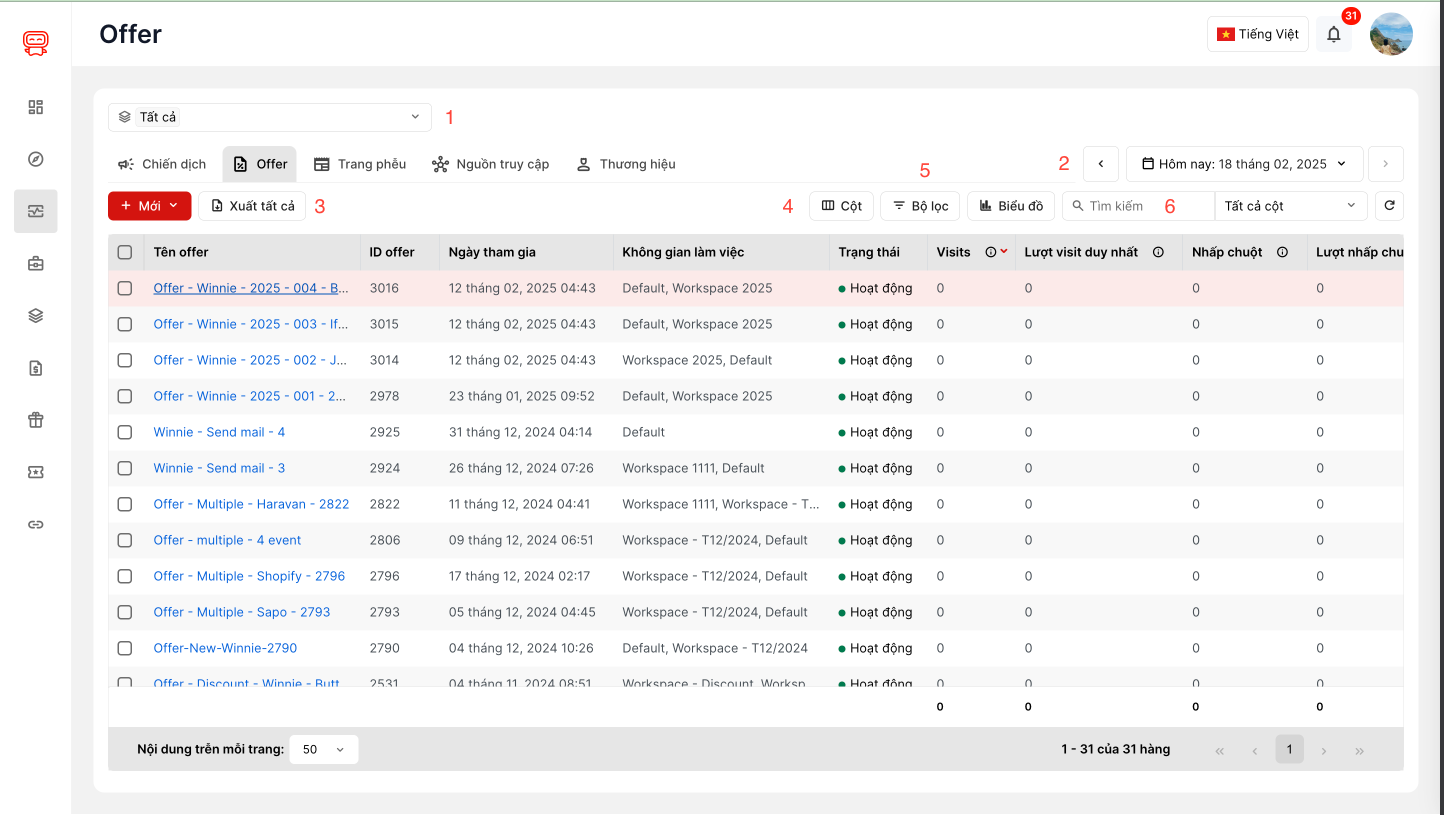This screenshot has height=815, width=1444.
Task: Select the checkbox for Offer-New-Winnie-2790
Action: pyautogui.click(x=125, y=648)
